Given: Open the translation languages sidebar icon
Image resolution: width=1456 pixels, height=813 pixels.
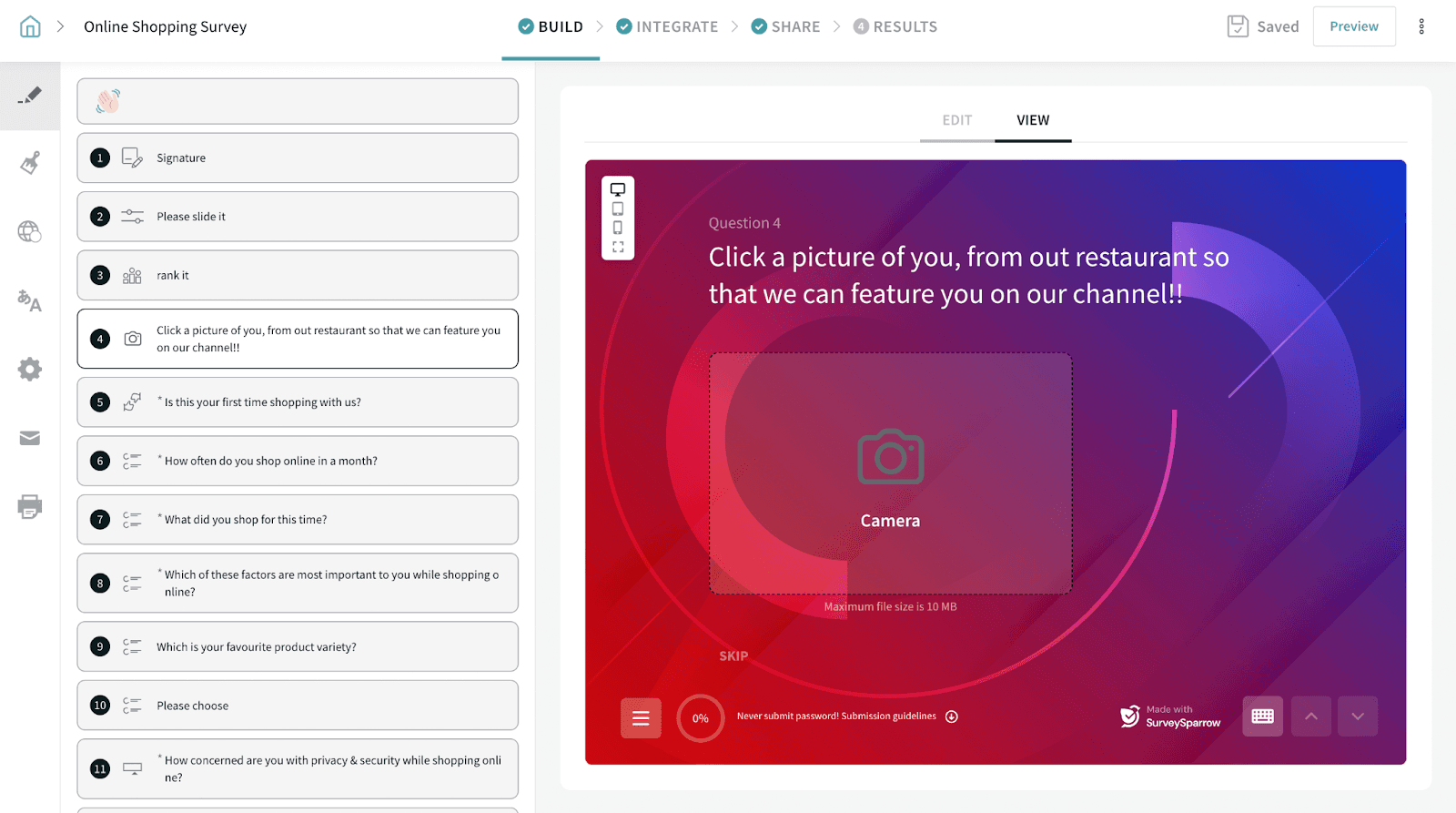Looking at the screenshot, I should tap(30, 300).
